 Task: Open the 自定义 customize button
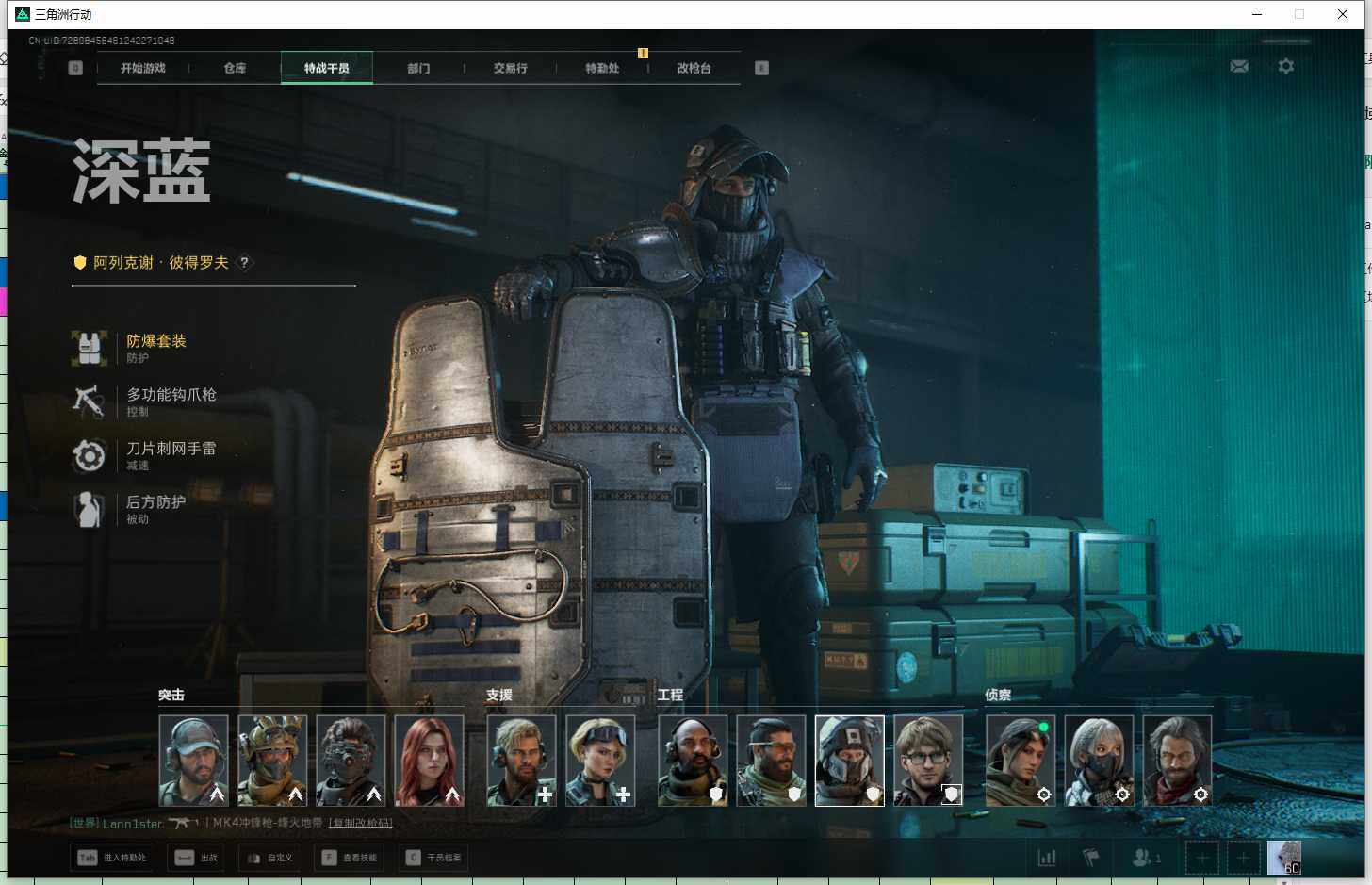point(270,858)
